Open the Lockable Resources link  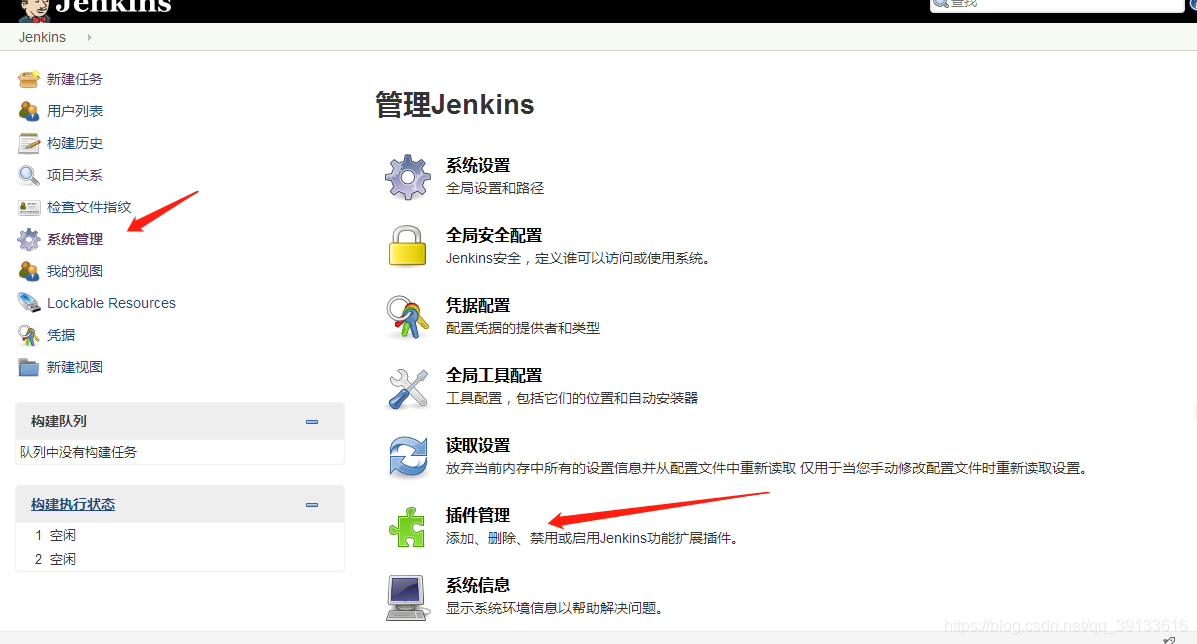(x=111, y=303)
